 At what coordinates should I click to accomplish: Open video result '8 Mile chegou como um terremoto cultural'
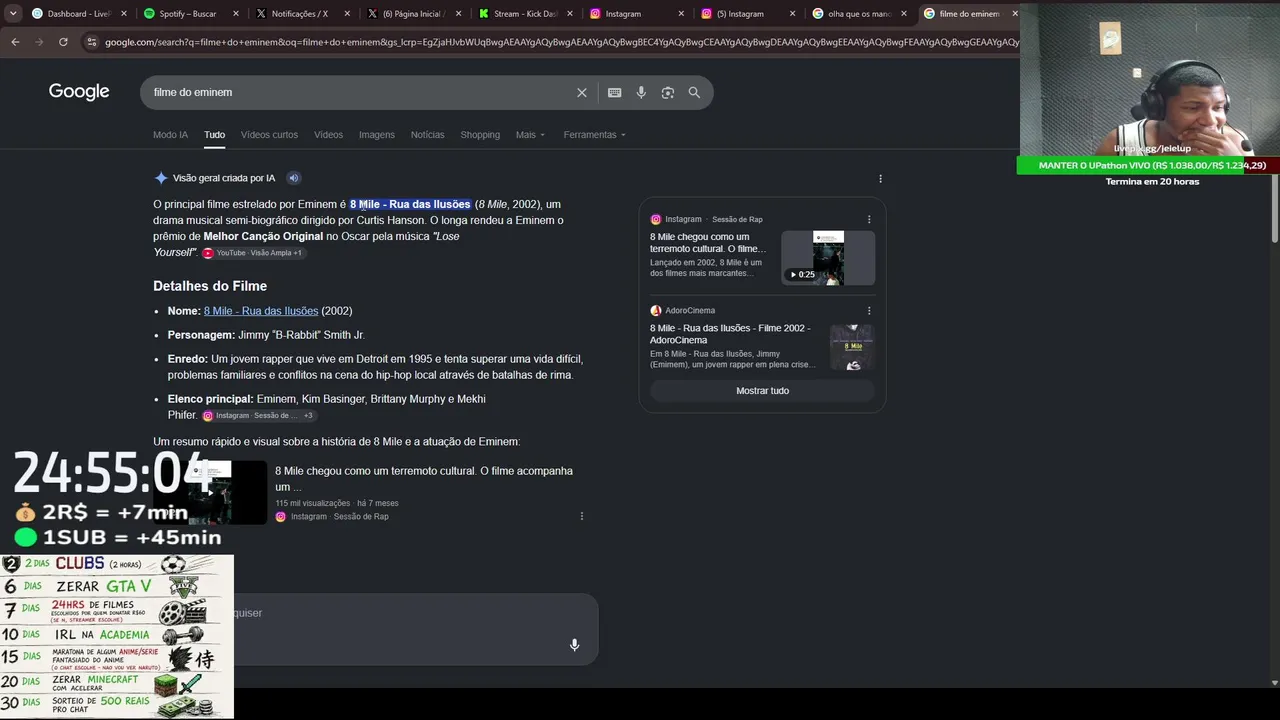(424, 479)
